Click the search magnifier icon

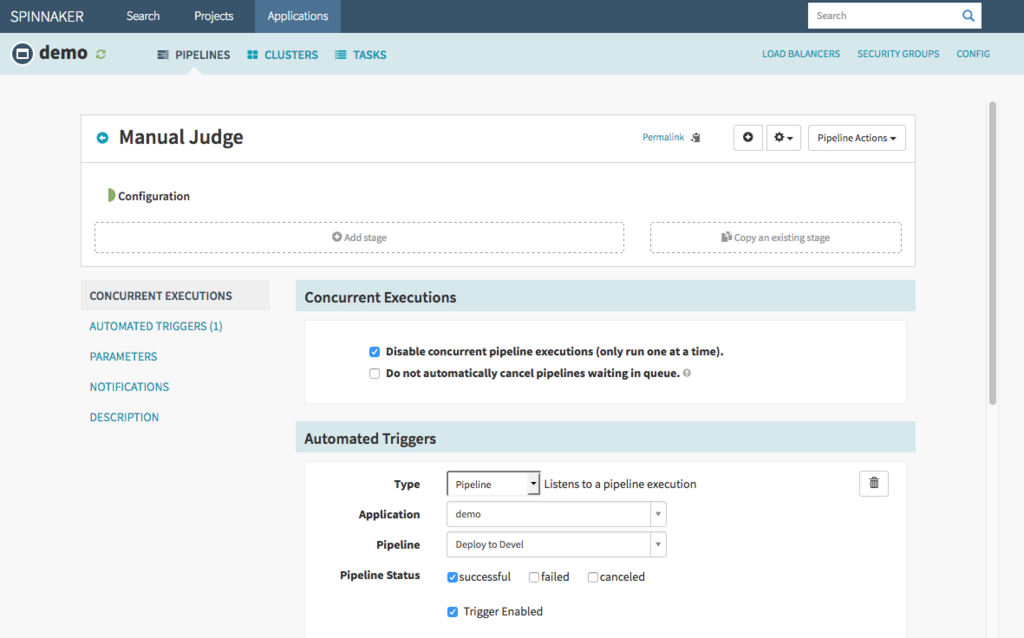[968, 16]
